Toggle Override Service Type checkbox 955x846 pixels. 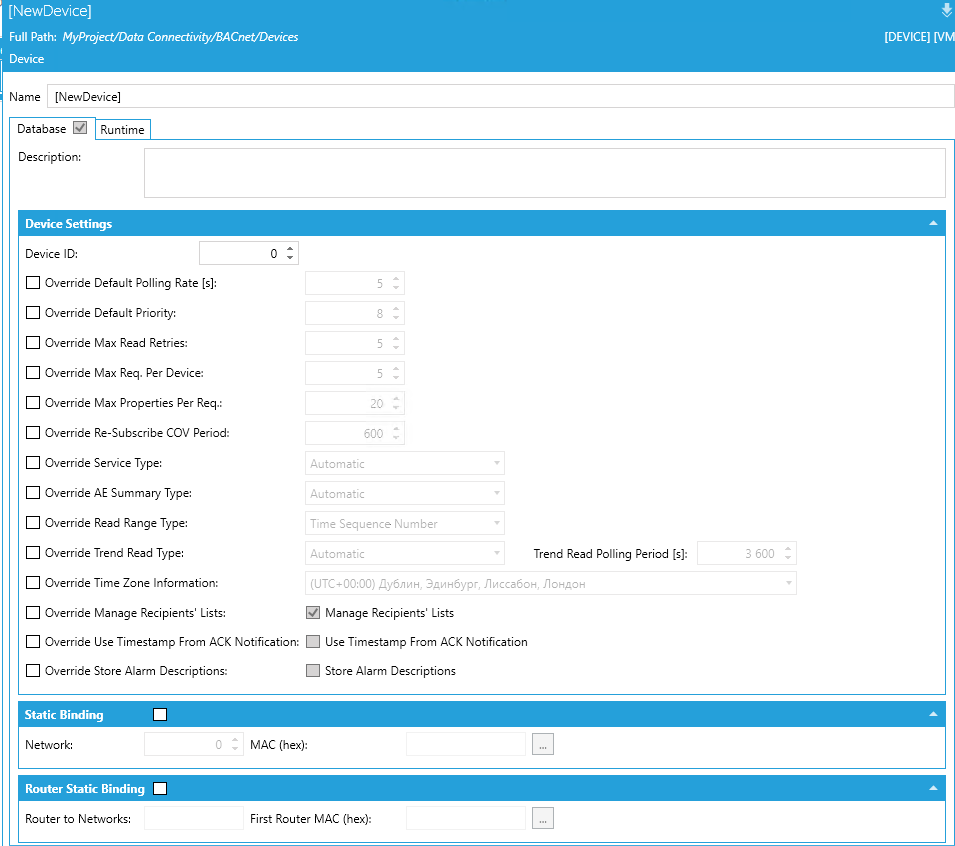(x=33, y=463)
